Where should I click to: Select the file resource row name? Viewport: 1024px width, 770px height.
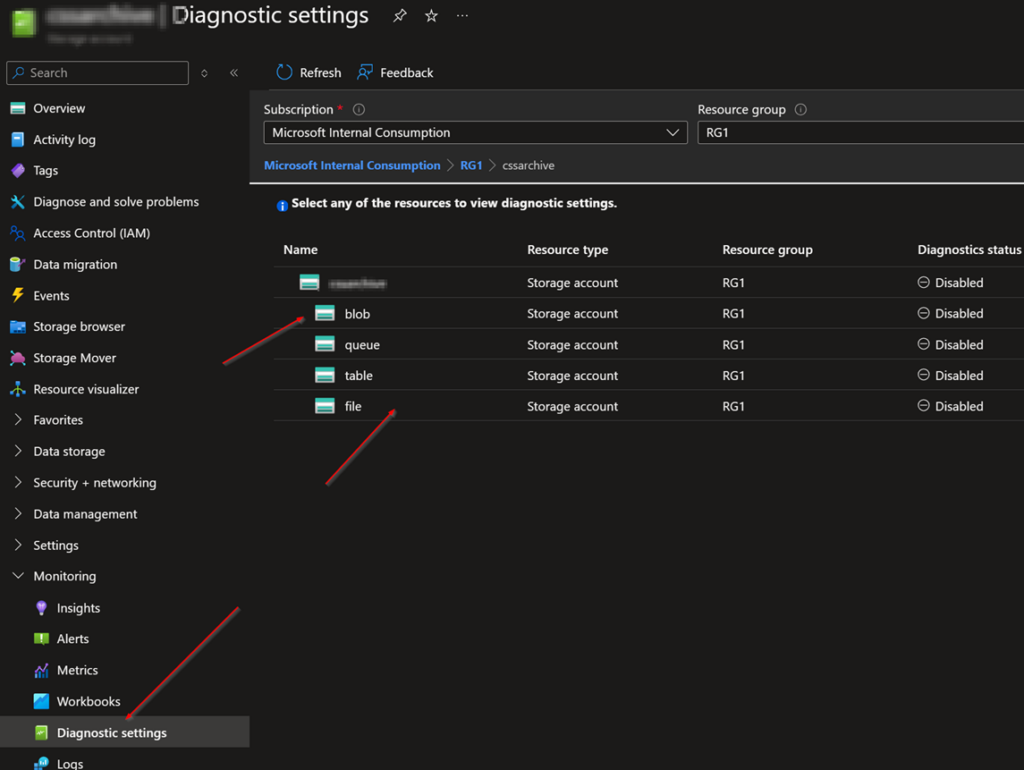coord(353,406)
